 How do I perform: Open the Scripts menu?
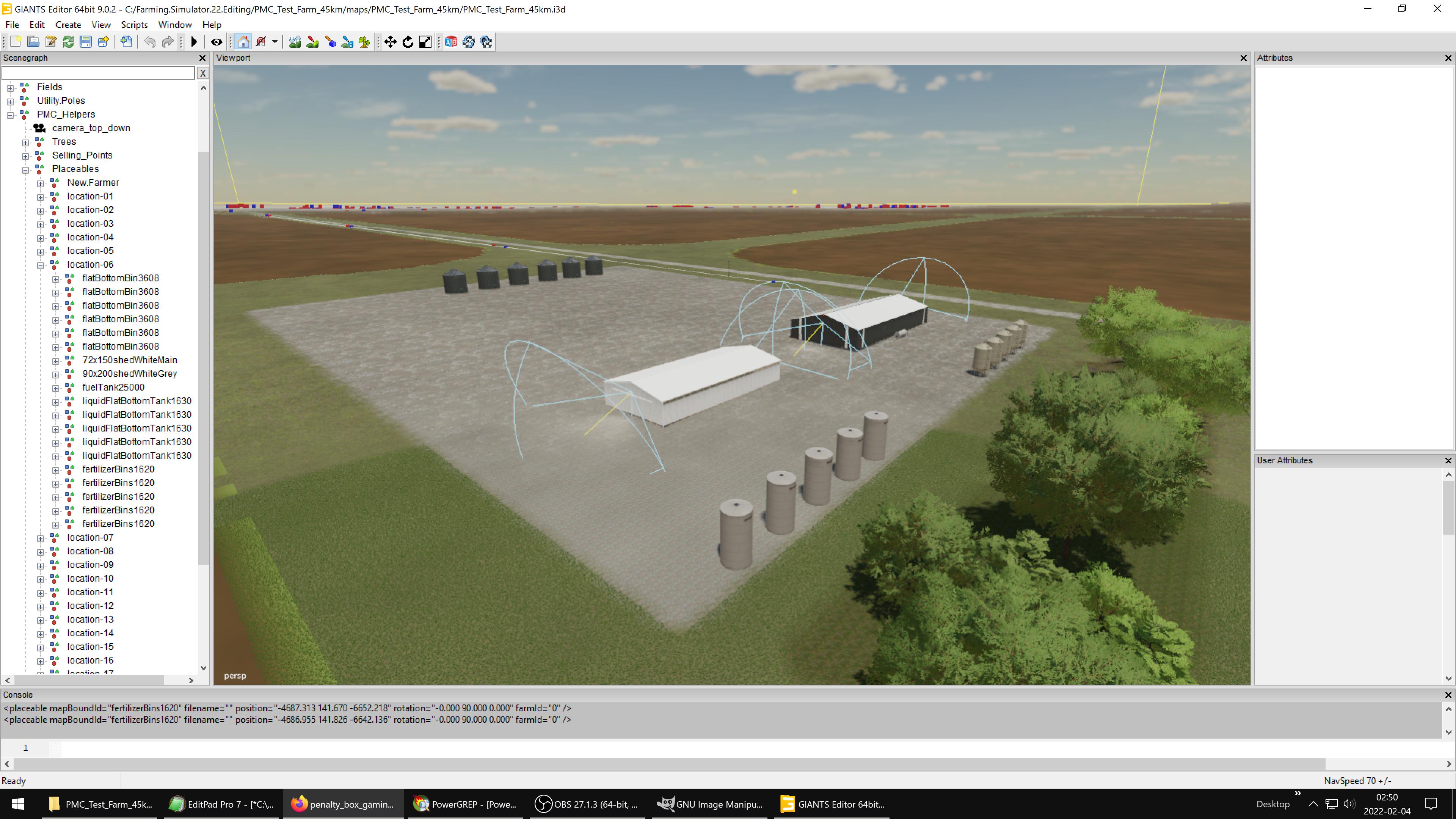[134, 25]
